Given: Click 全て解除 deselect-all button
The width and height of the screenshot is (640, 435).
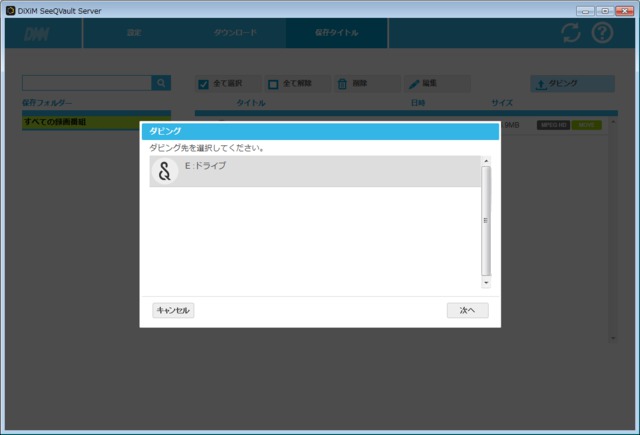Looking at the screenshot, I should pos(298,83).
